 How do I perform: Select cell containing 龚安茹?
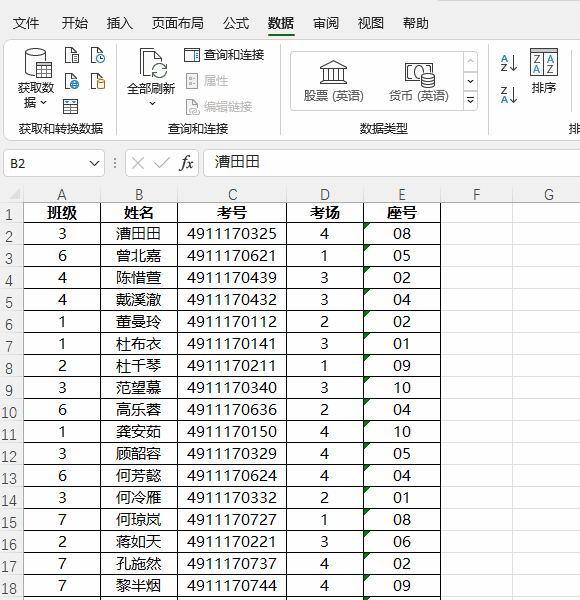pyautogui.click(x=139, y=432)
